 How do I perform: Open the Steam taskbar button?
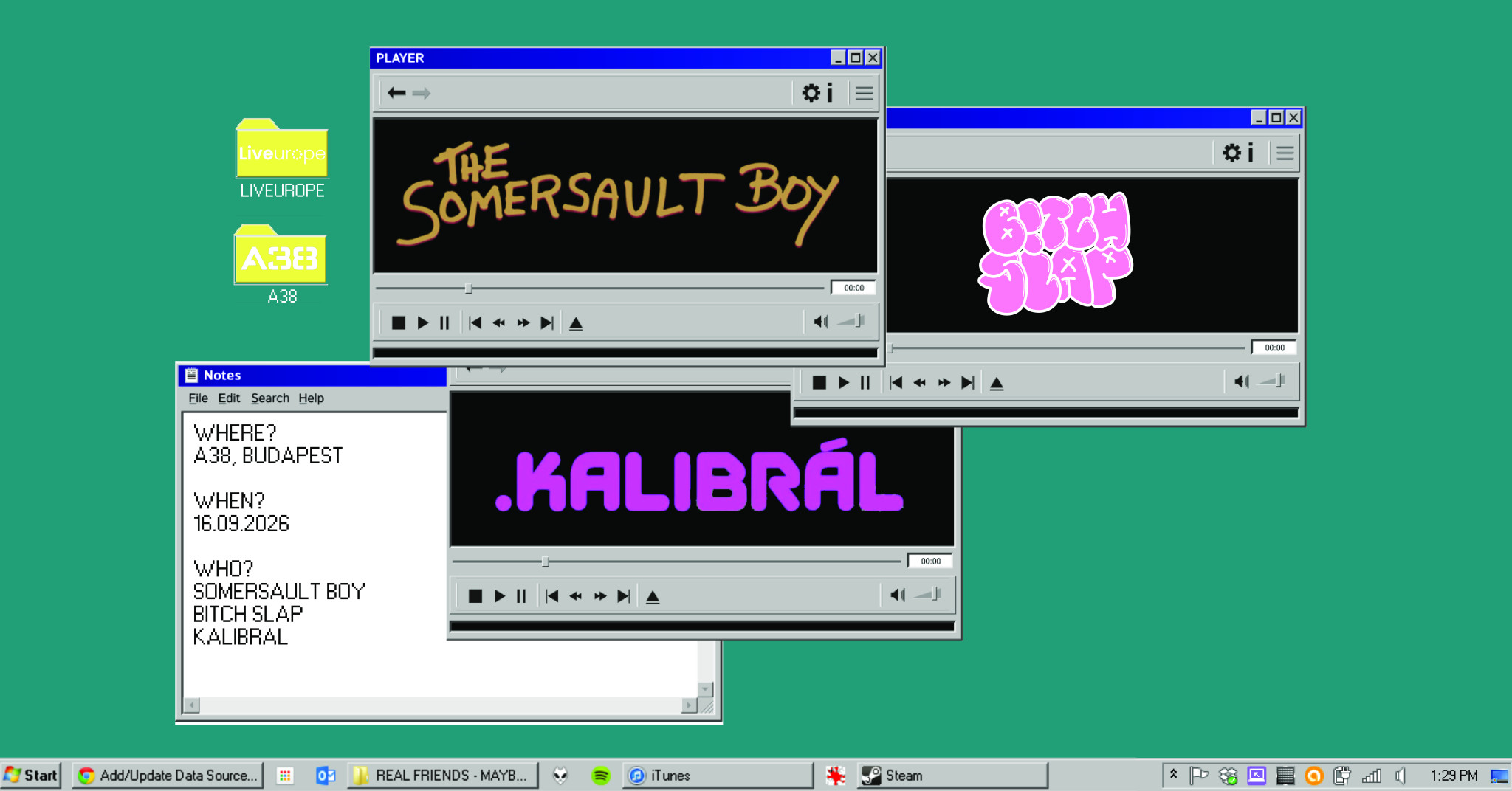(952, 775)
